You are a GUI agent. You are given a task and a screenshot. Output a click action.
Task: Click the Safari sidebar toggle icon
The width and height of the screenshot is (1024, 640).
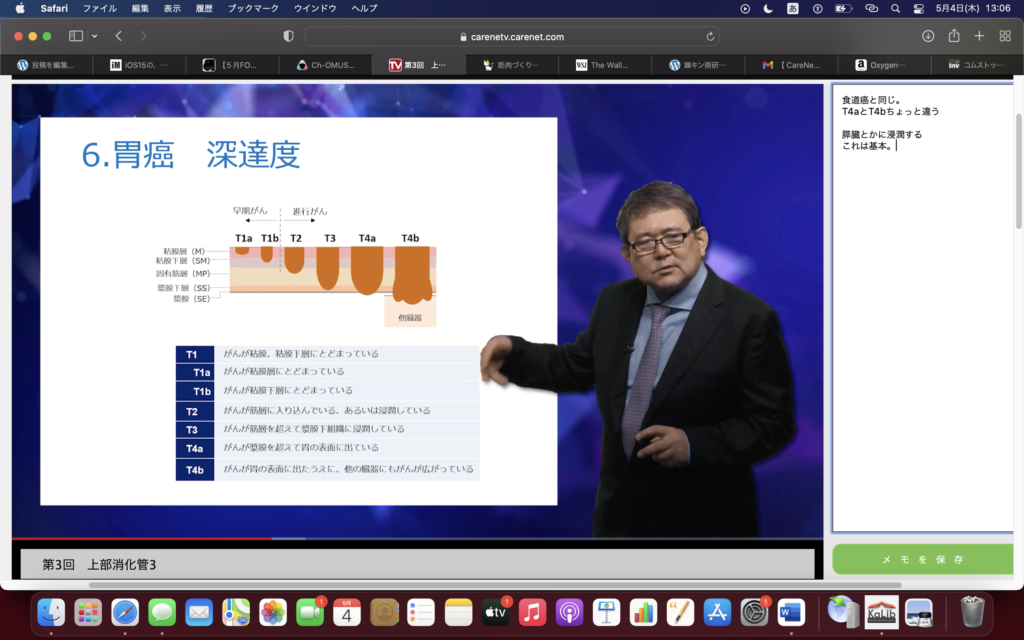[x=76, y=36]
